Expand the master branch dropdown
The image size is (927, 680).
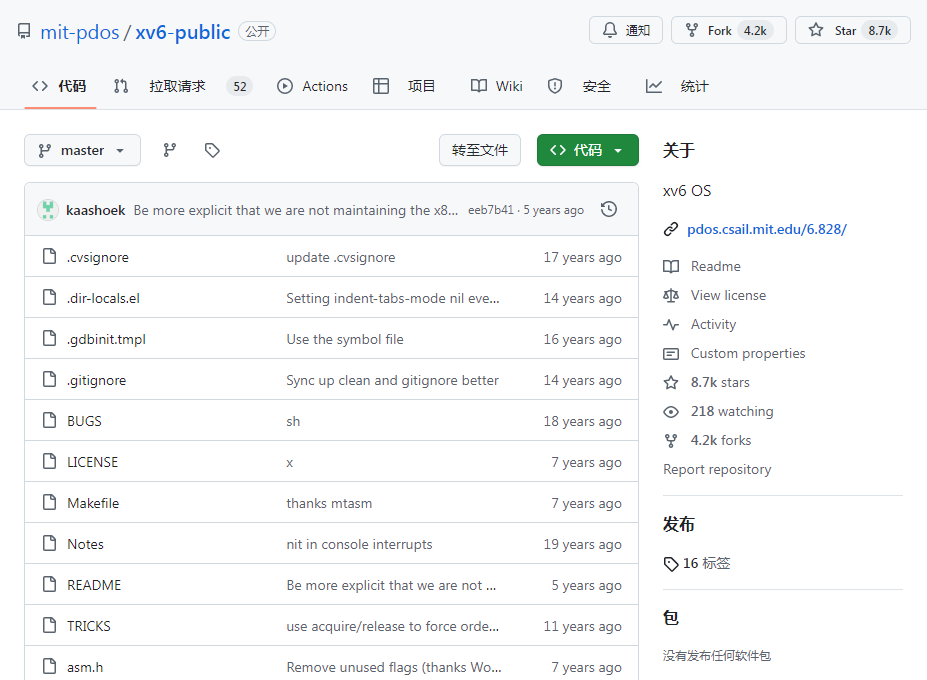(x=82, y=150)
